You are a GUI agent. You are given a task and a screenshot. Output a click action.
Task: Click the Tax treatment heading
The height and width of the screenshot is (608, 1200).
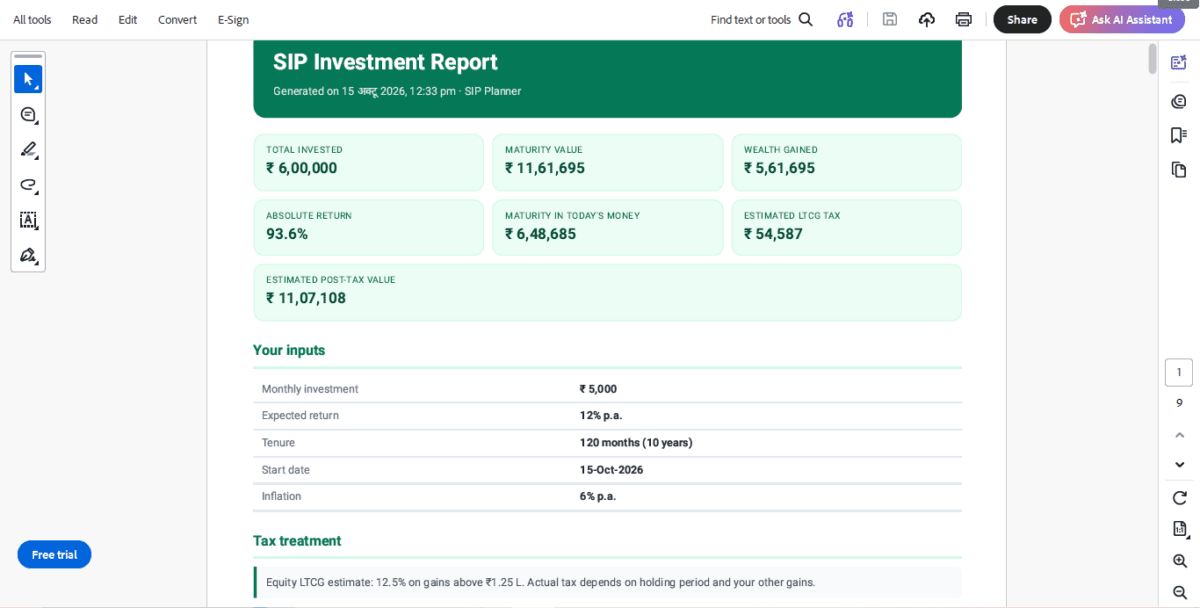click(x=297, y=541)
